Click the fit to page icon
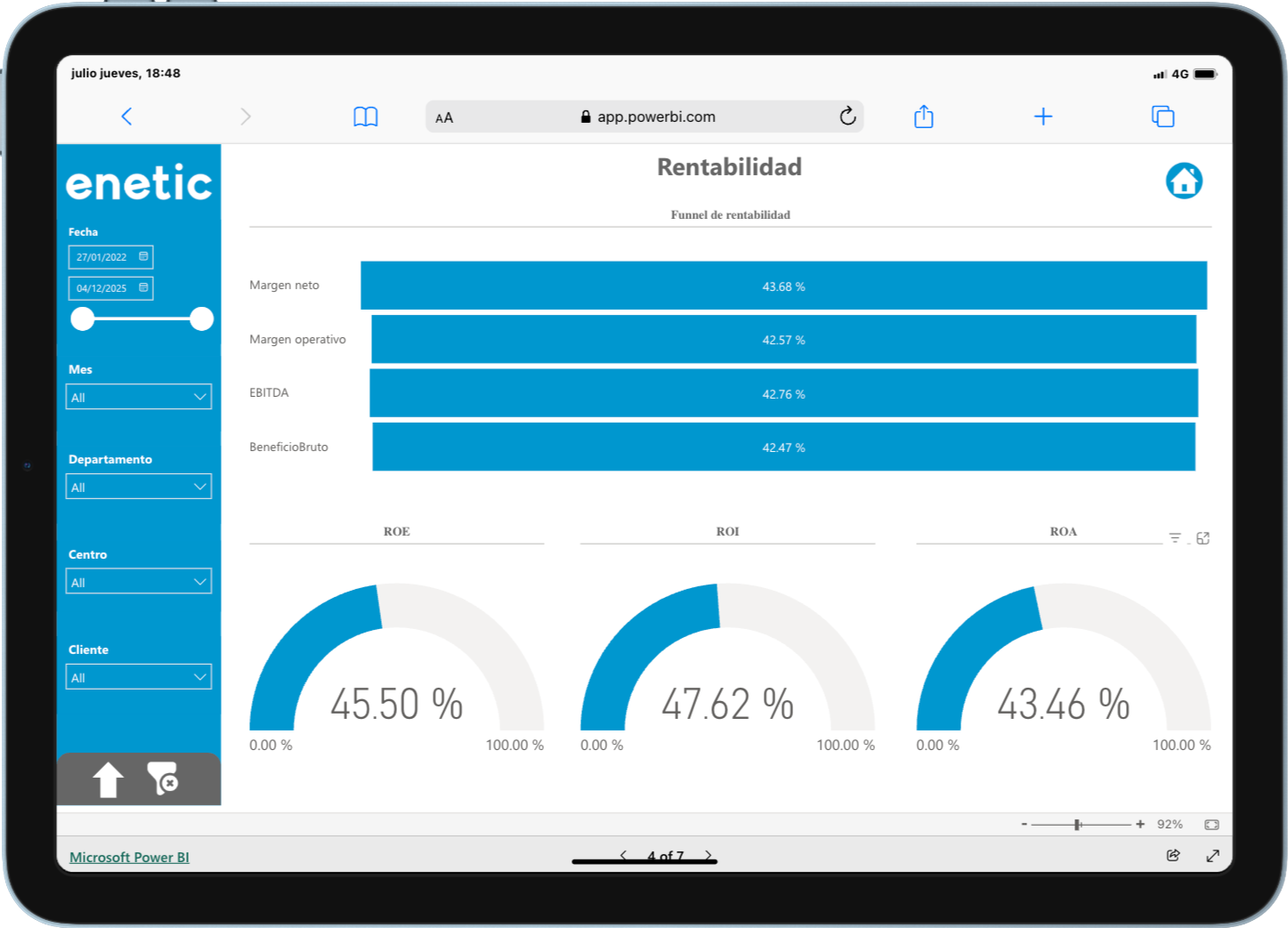1288x928 pixels. pyautogui.click(x=1211, y=825)
